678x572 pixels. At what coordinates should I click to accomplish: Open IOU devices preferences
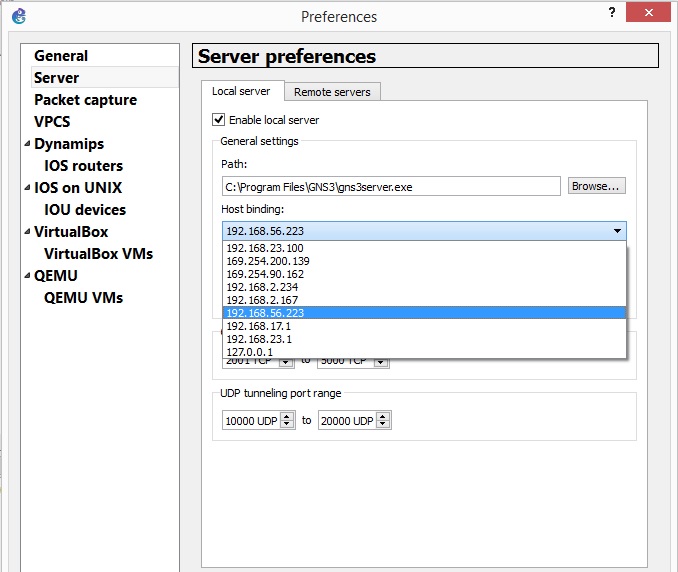tap(85, 210)
